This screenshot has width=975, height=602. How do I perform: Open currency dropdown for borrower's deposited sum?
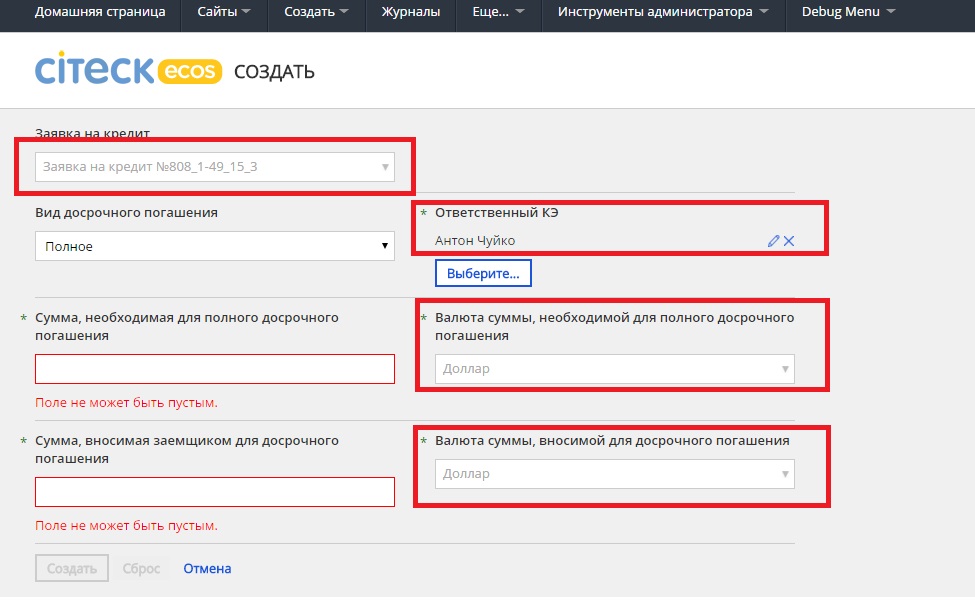614,474
